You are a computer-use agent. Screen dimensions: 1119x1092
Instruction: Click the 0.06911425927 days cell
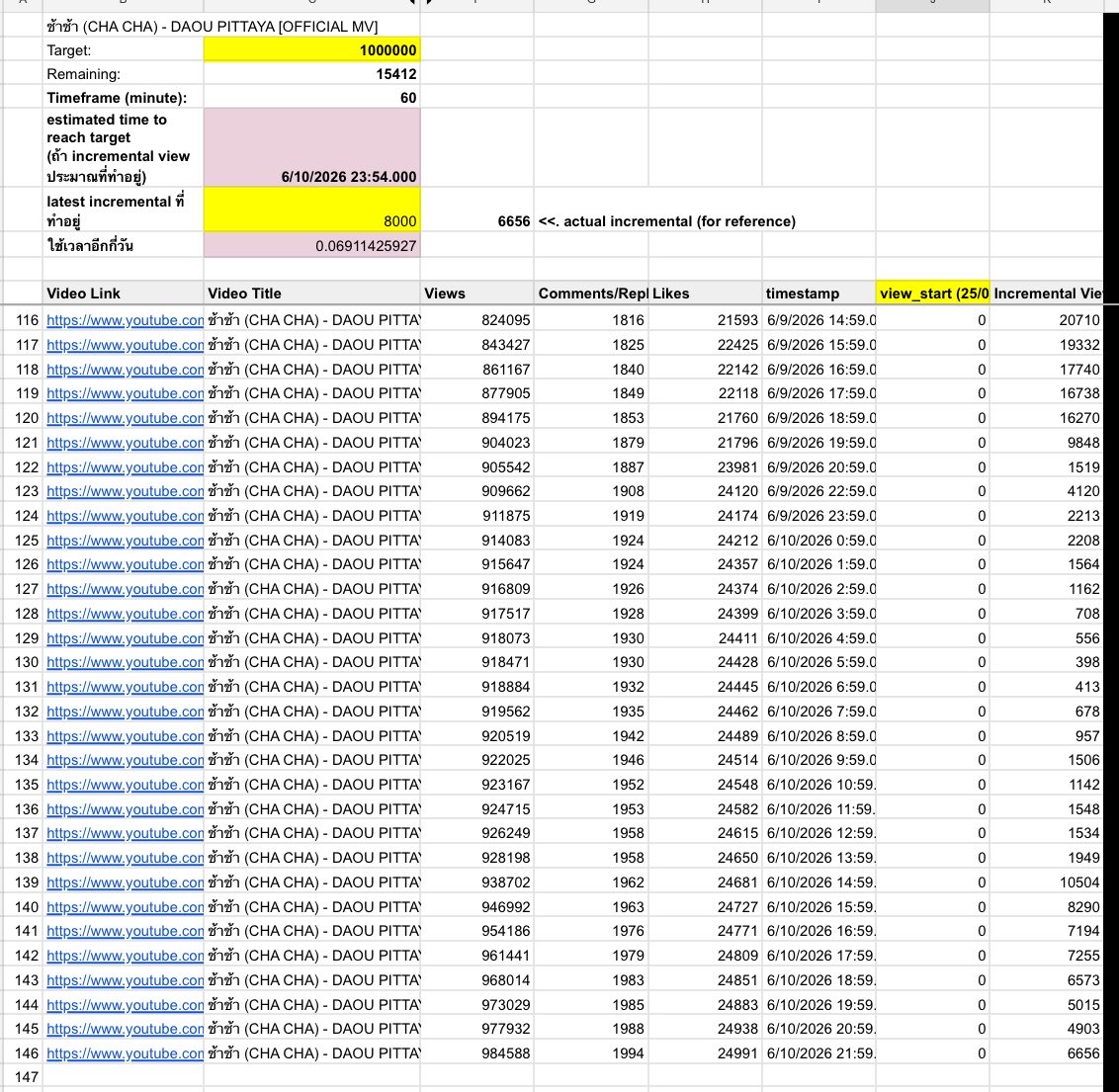pyautogui.click(x=311, y=245)
